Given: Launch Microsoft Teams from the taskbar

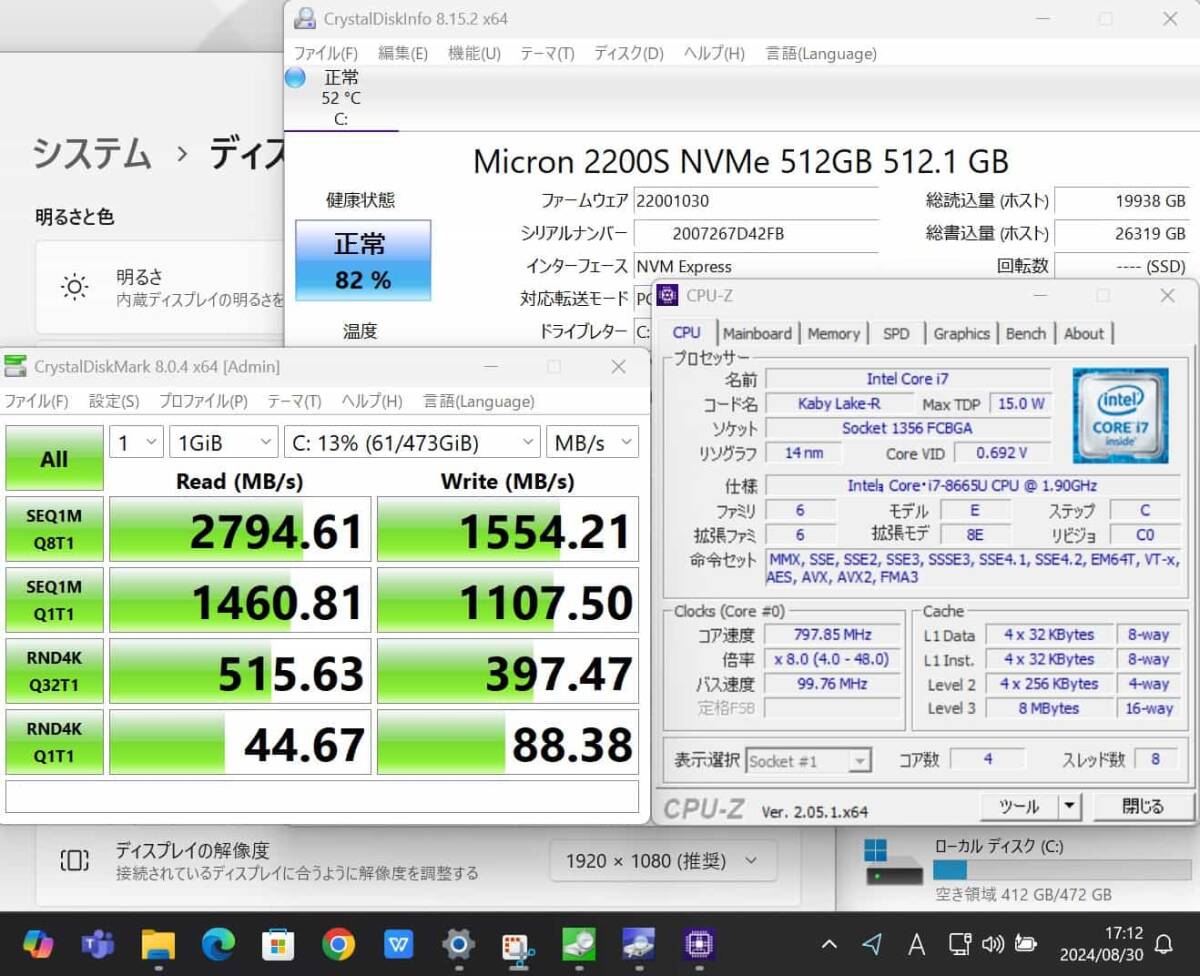Looking at the screenshot, I should point(98,943).
